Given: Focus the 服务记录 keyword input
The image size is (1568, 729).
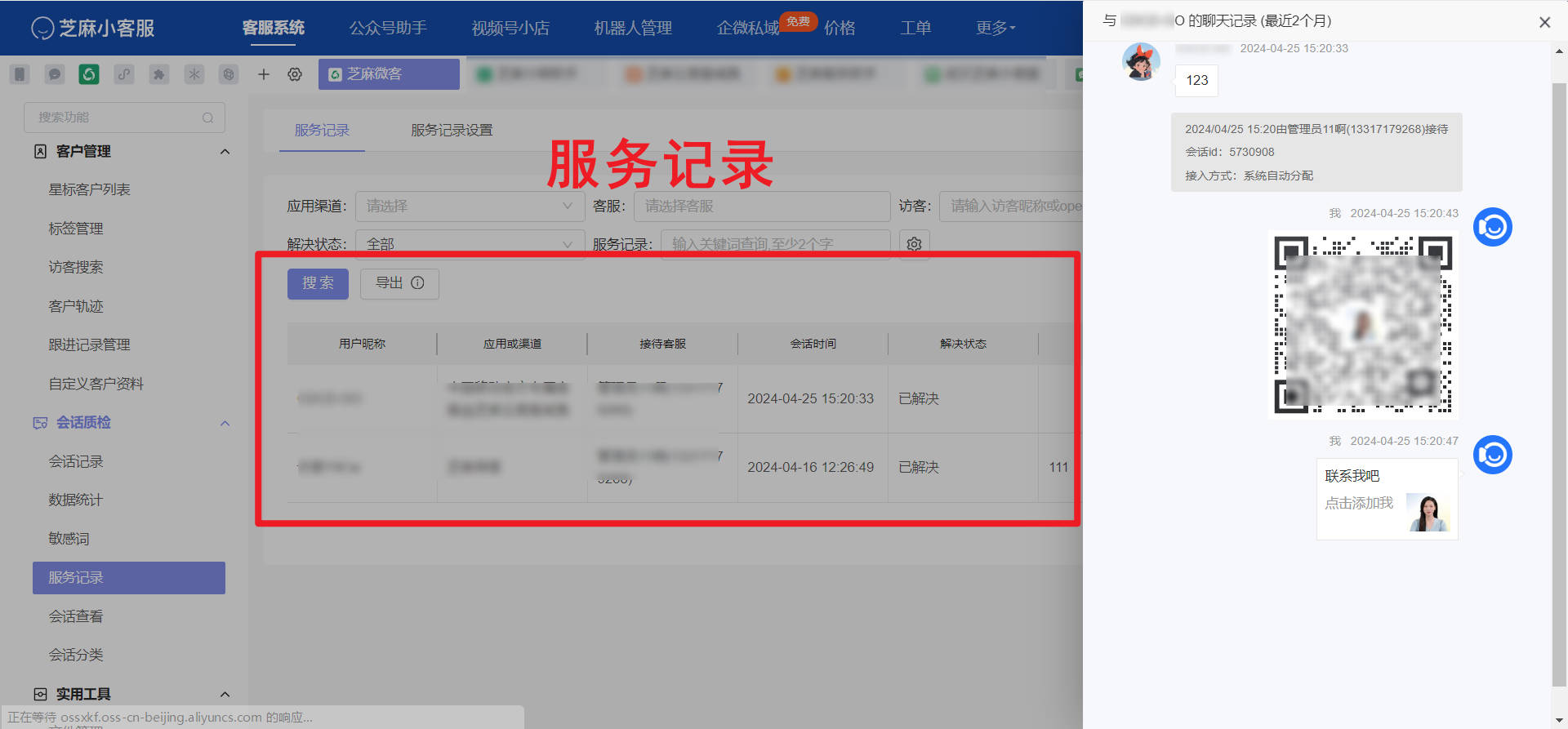Looking at the screenshot, I should [775, 243].
